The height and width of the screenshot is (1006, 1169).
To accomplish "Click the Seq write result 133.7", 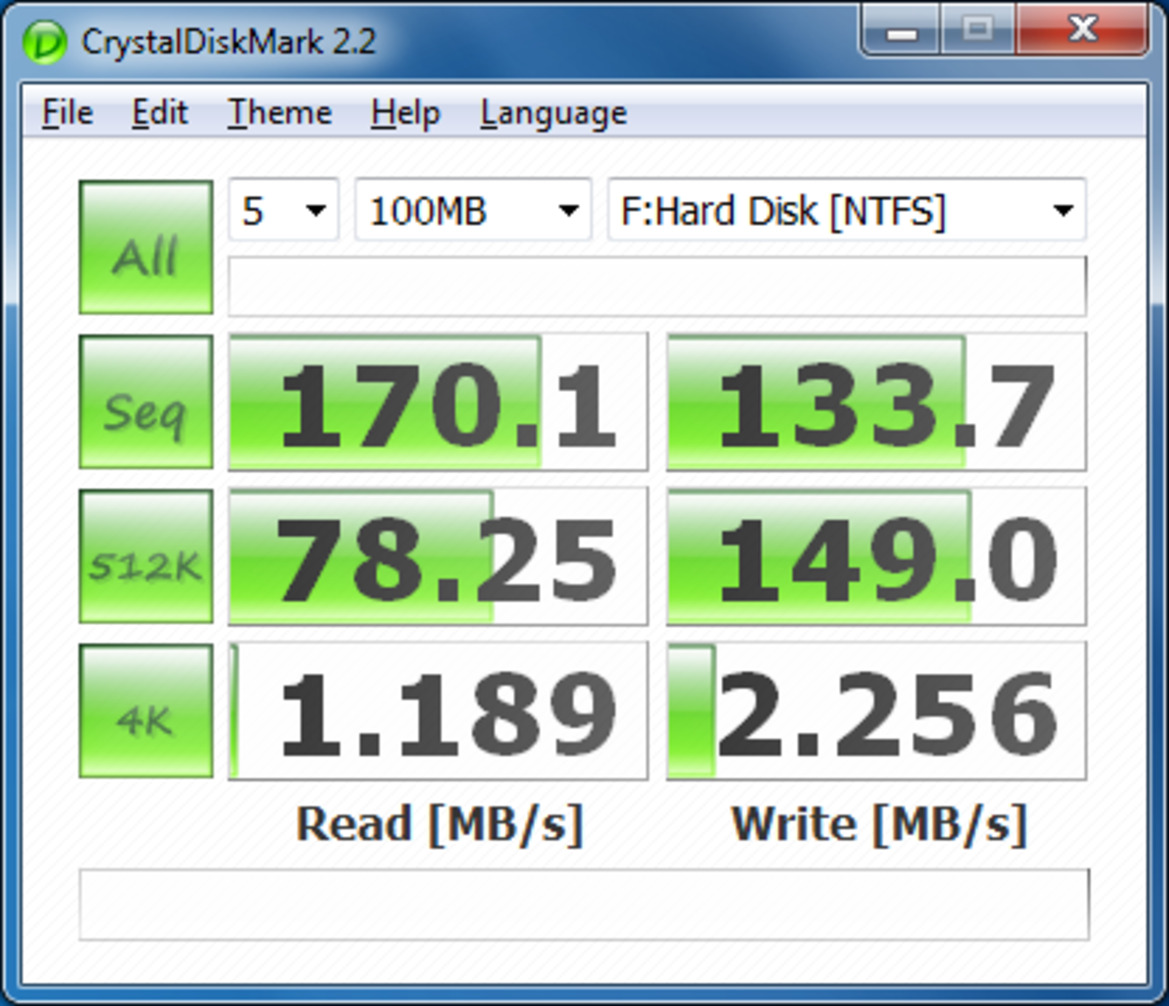I will tap(877, 402).
